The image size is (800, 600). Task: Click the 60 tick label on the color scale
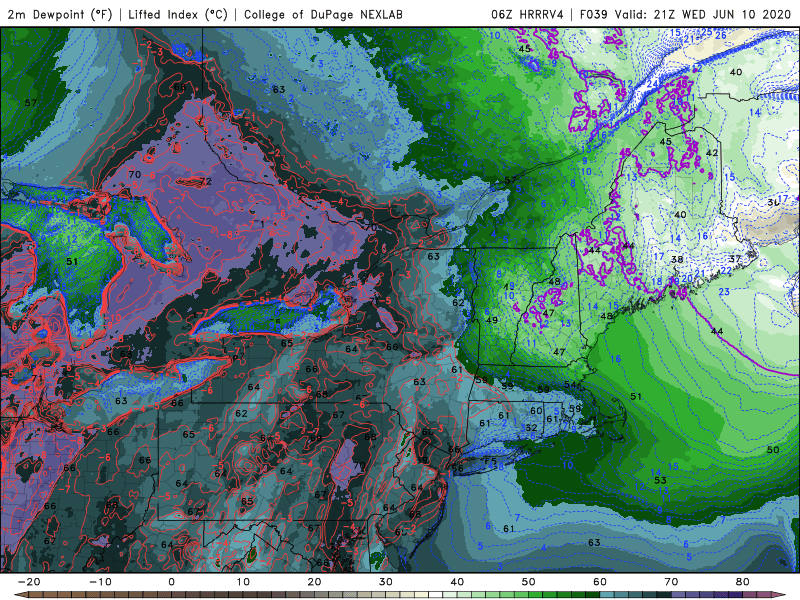[600, 582]
